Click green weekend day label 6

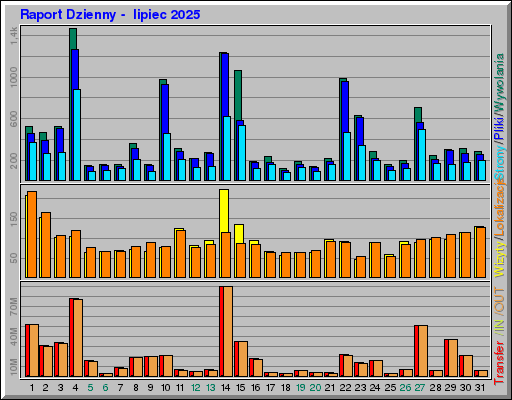tap(105, 388)
